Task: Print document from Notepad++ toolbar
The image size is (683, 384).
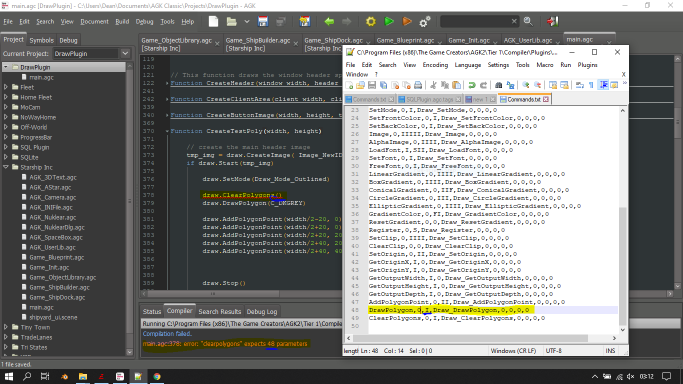Action: tap(418, 85)
